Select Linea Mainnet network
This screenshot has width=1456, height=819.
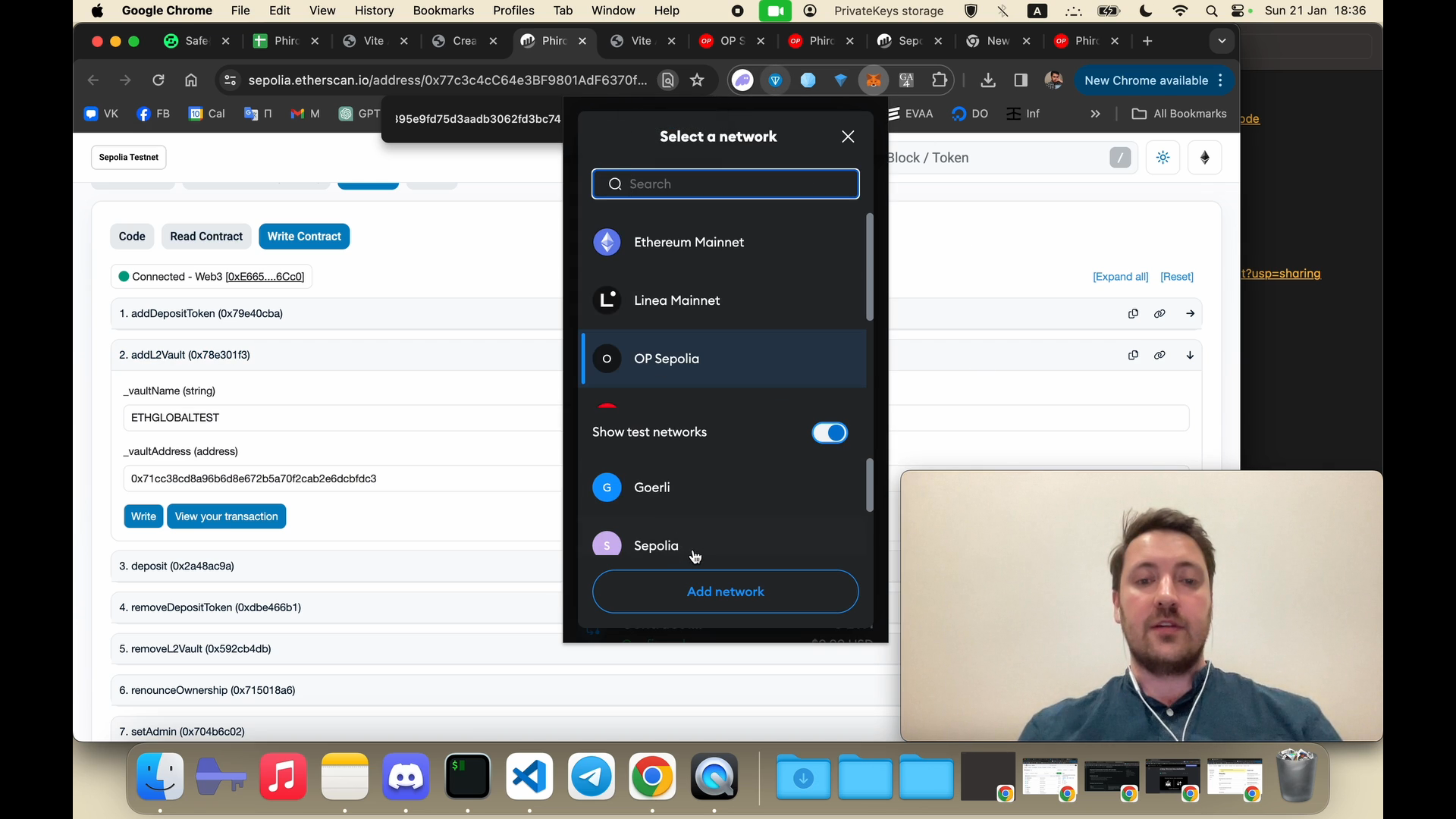click(x=724, y=300)
